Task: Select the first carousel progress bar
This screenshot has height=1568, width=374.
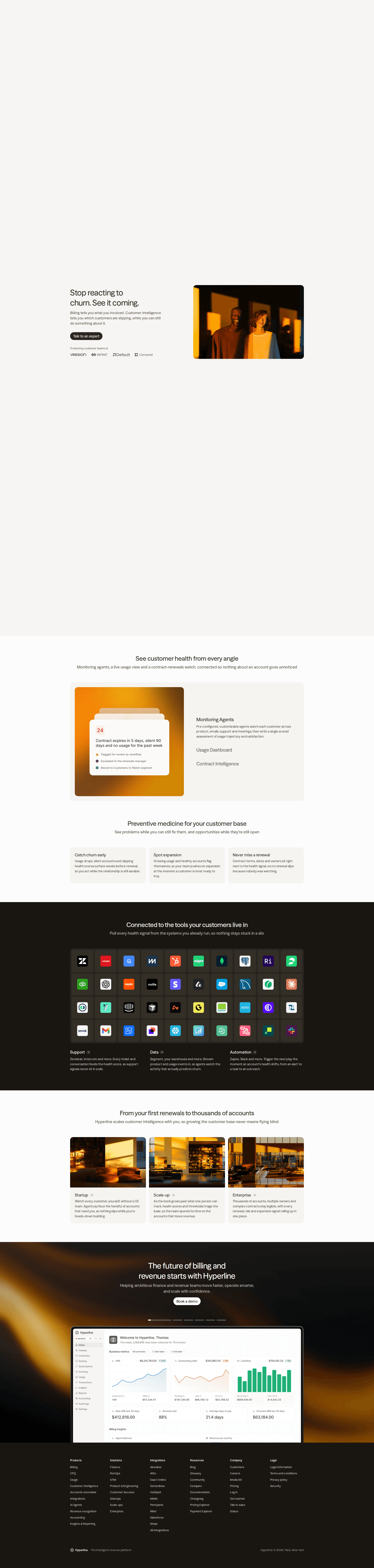Action: pos(159,1320)
